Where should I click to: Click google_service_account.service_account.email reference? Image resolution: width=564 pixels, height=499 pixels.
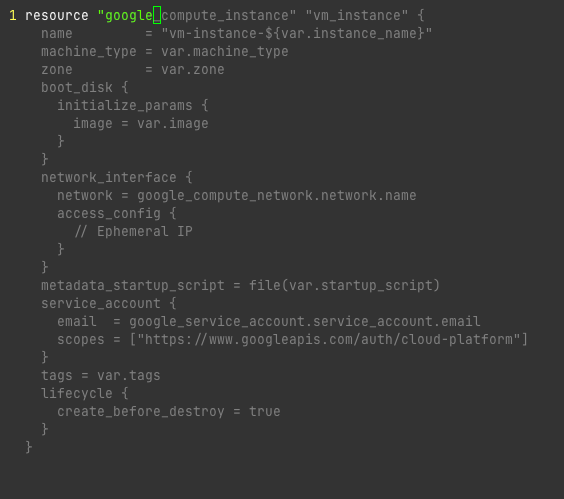tap(305, 321)
